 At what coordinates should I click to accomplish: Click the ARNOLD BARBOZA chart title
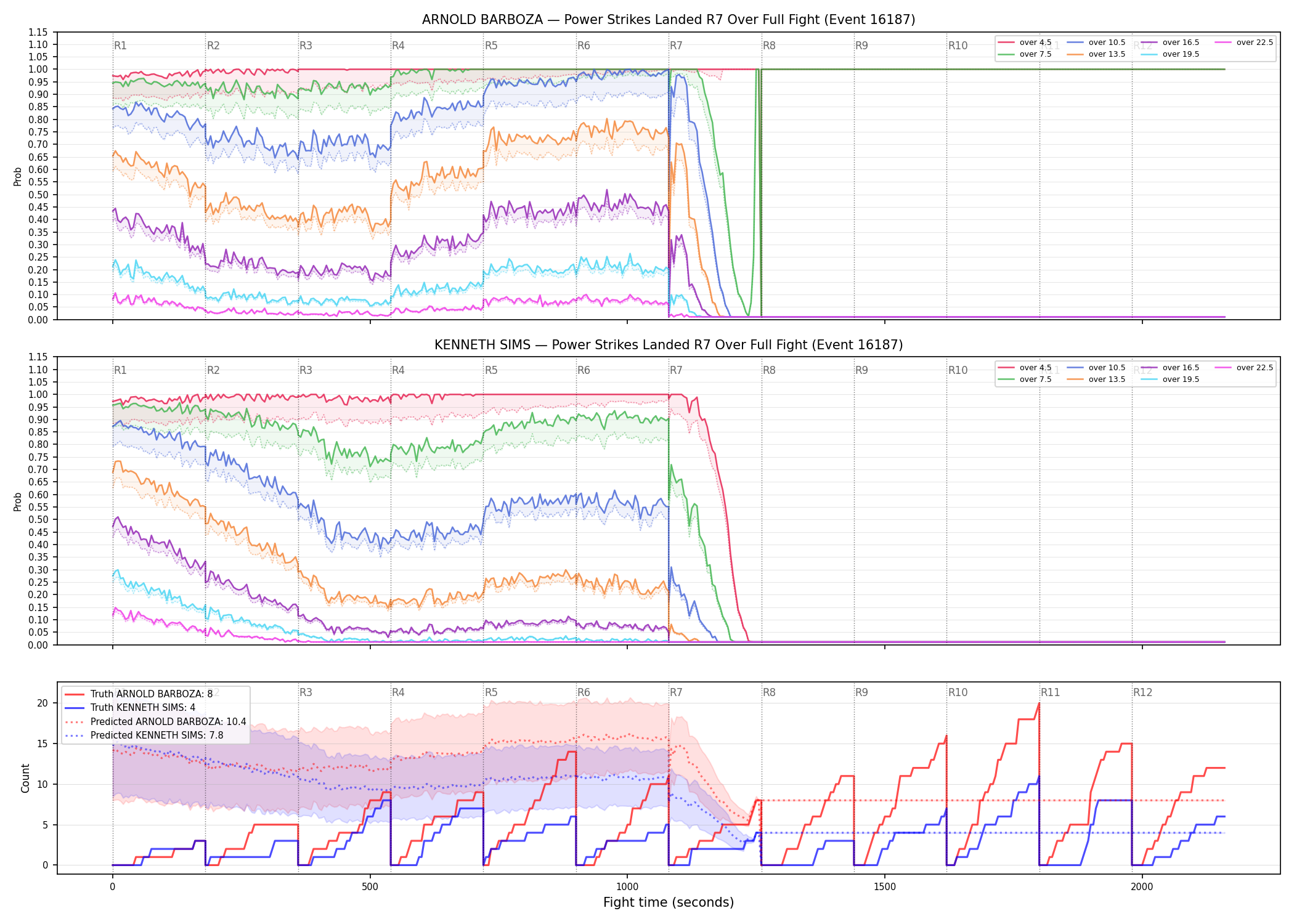669,20
